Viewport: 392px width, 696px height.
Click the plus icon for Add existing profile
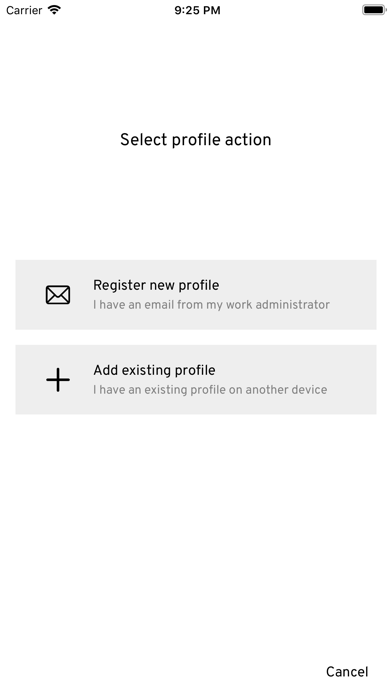tap(58, 380)
